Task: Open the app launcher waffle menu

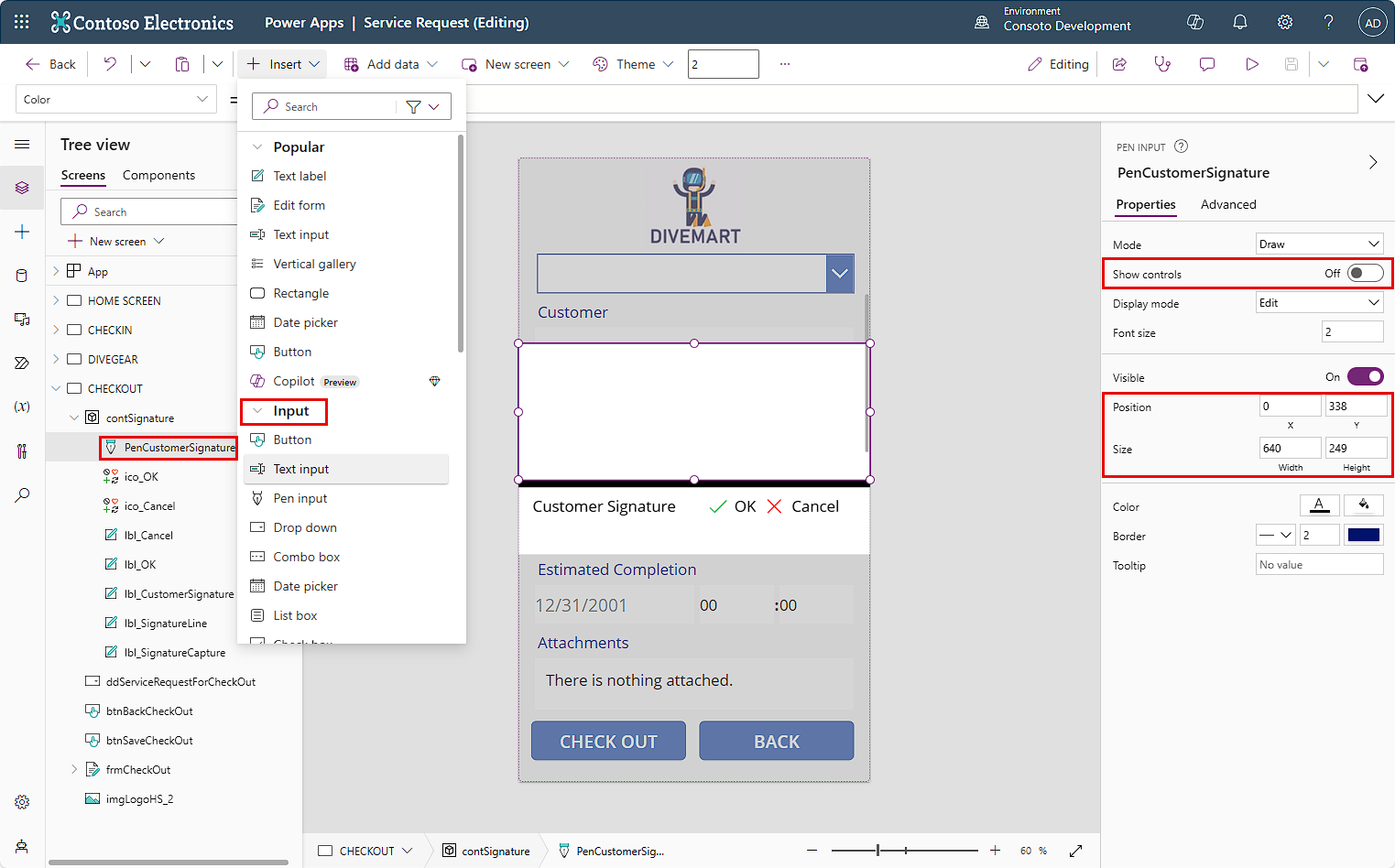Action: click(x=22, y=22)
